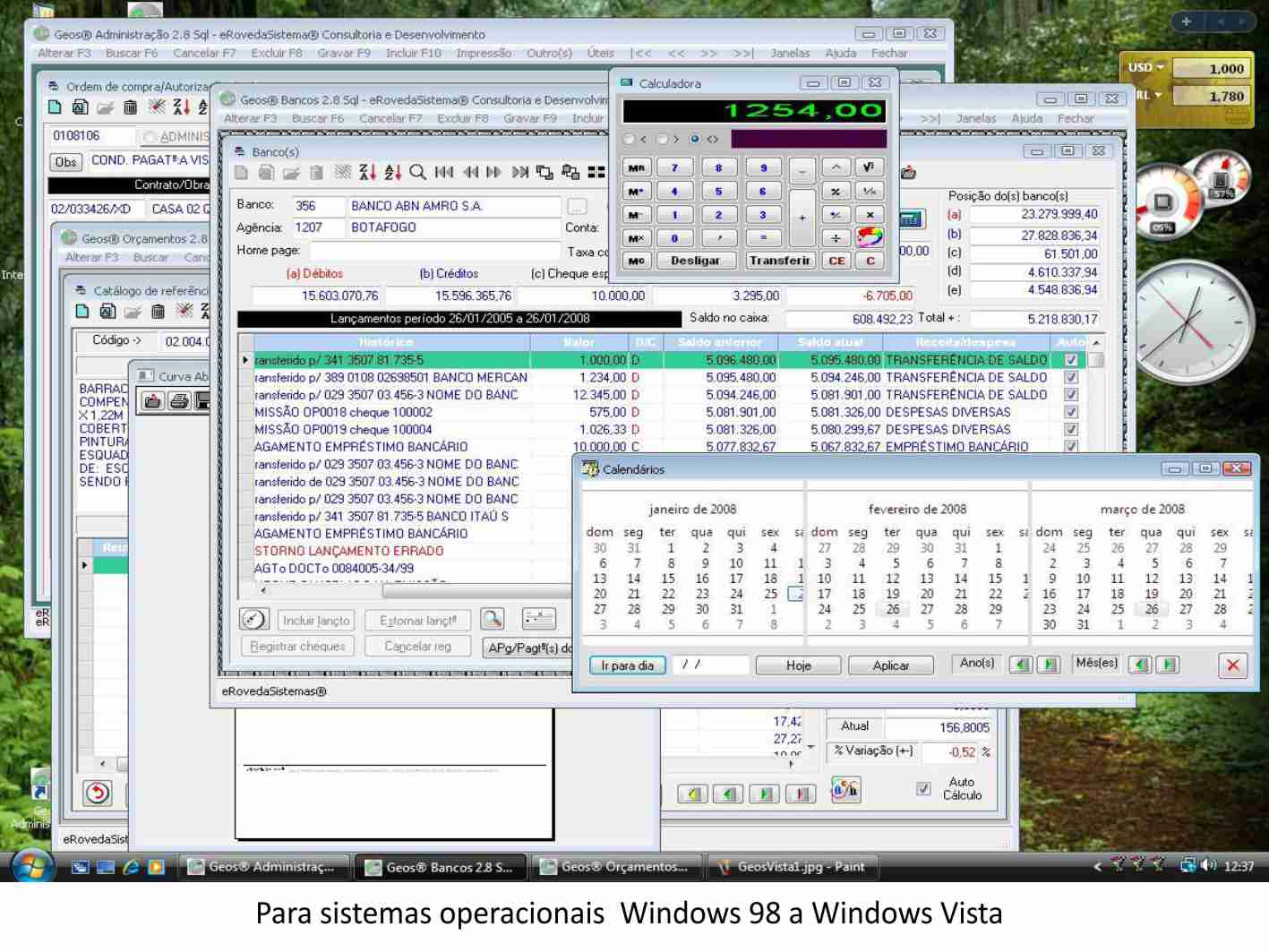The width and height of the screenshot is (1269, 952).
Task: Select 15 in the janeiro de 2008 calendar
Action: [668, 579]
